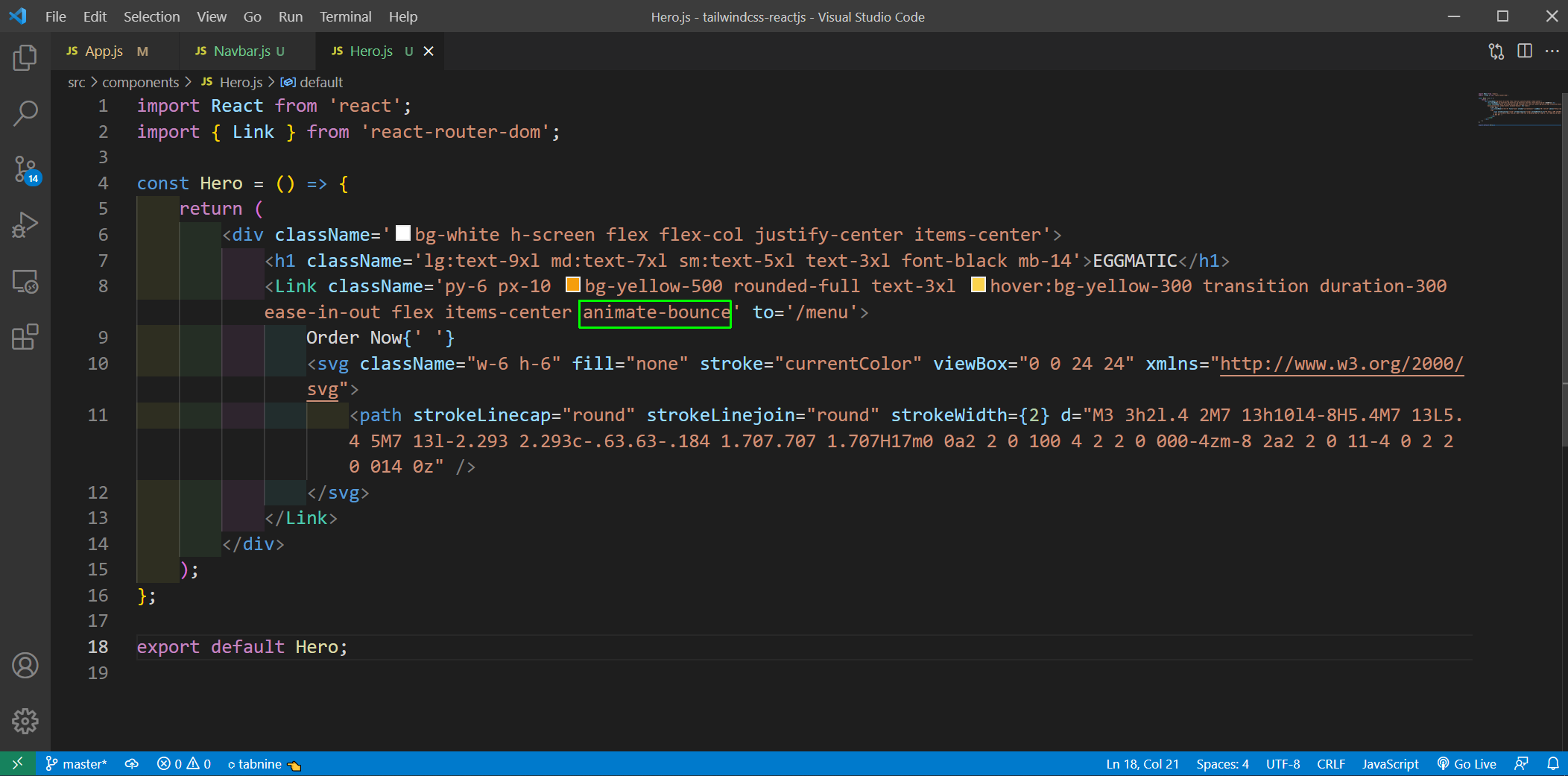The width and height of the screenshot is (1568, 776).
Task: Click the editor vertical scrollbar
Action: (x=1564, y=268)
